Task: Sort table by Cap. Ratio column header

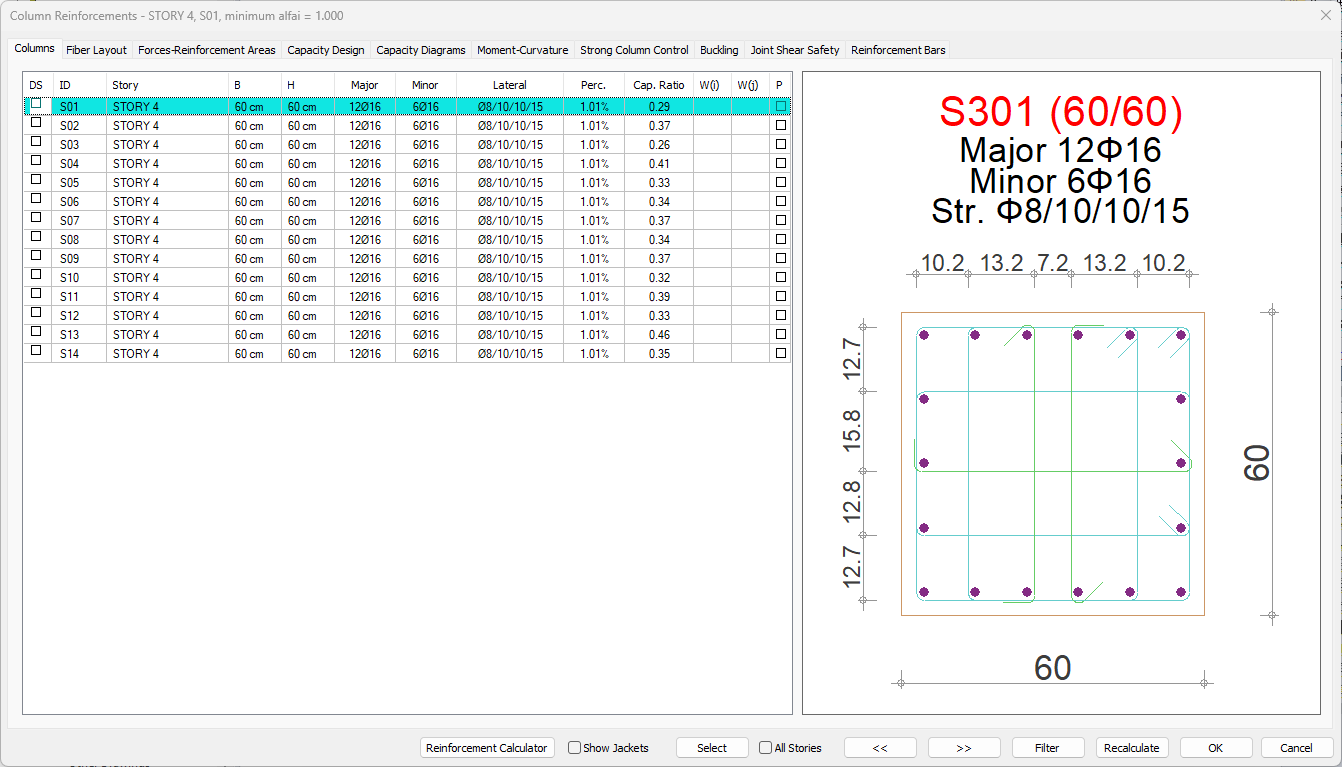Action: click(658, 85)
